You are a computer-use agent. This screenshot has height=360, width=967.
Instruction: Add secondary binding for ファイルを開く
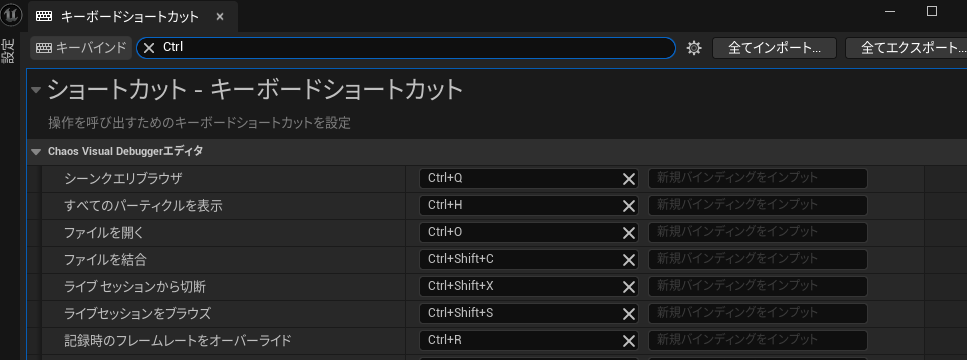coord(758,232)
